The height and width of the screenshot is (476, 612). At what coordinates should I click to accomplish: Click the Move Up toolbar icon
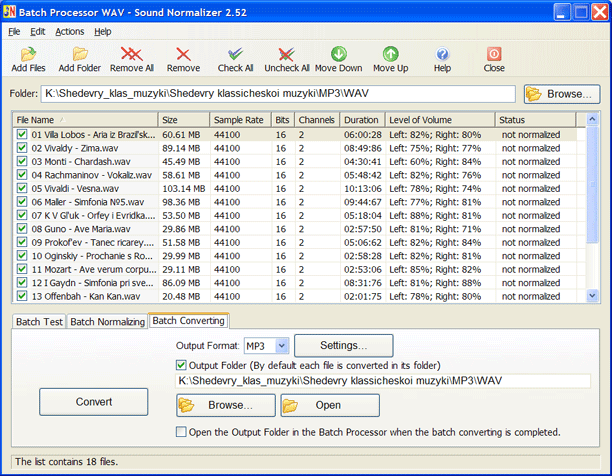390,54
